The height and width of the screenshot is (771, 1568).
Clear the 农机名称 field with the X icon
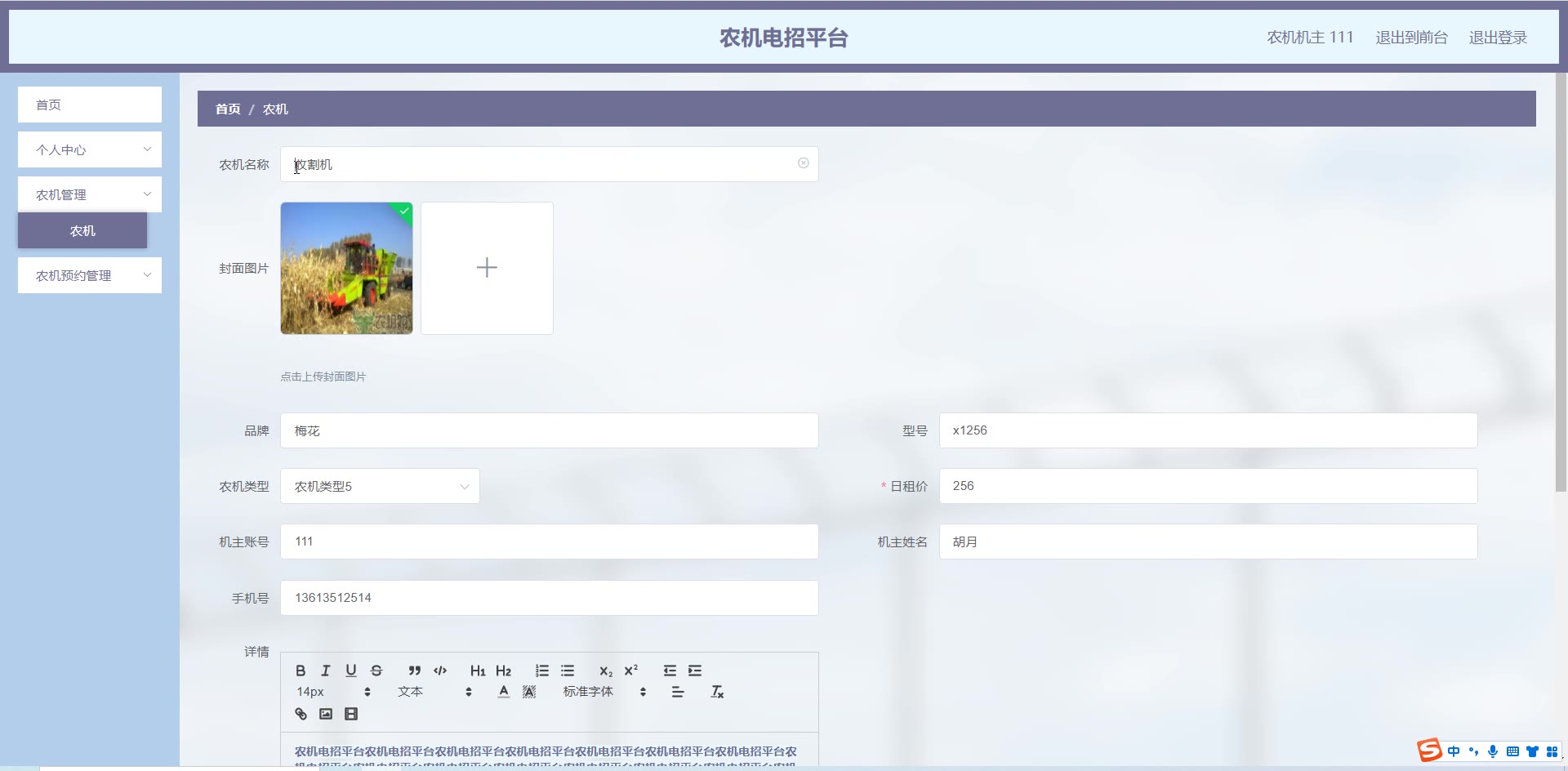804,163
